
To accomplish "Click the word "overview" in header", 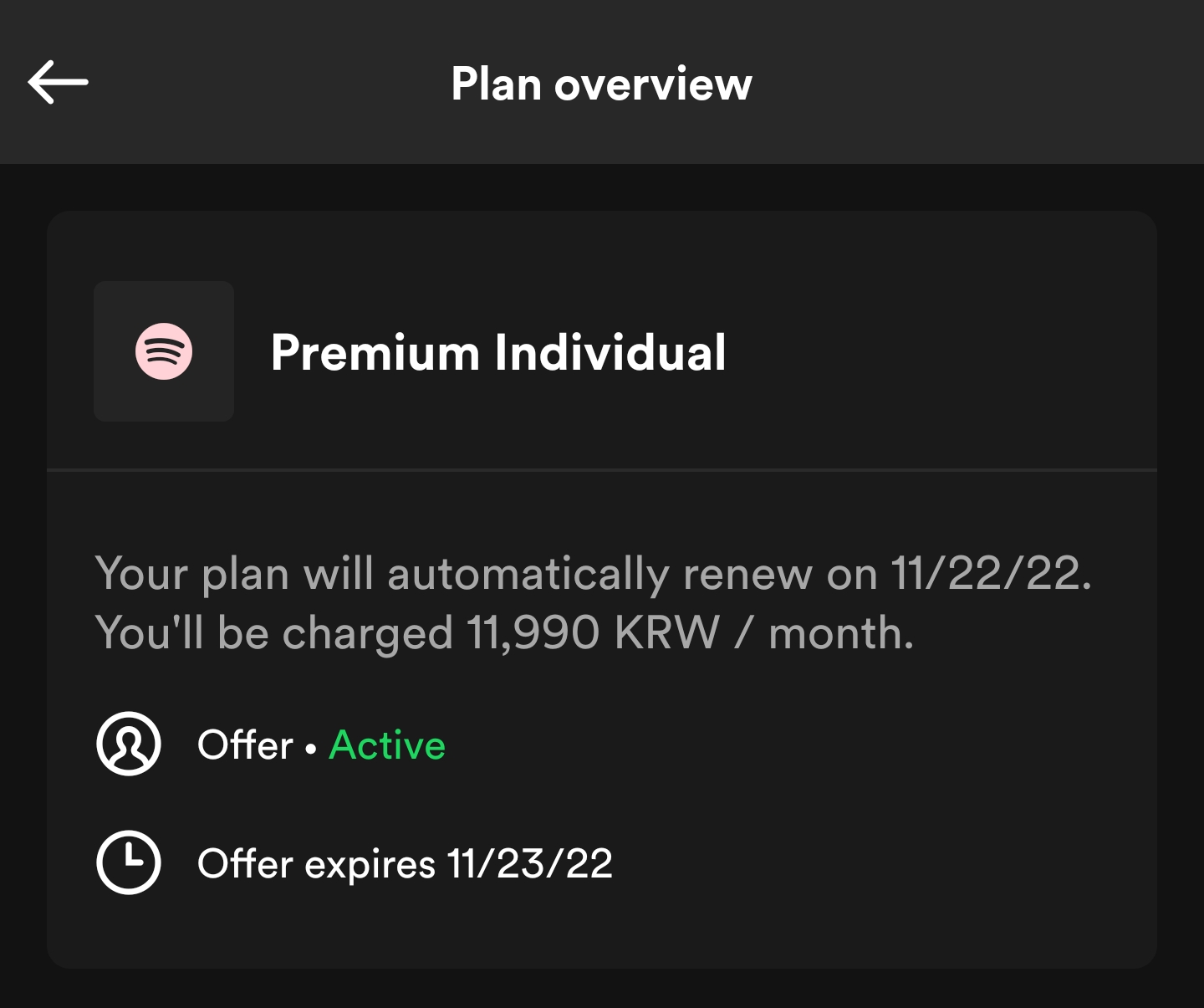I will click(x=653, y=84).
